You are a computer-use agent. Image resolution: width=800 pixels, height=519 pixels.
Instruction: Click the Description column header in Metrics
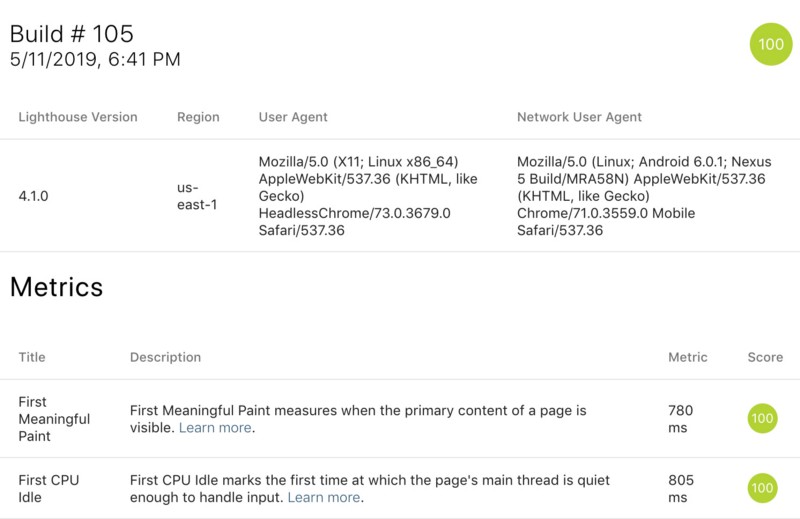pos(165,357)
